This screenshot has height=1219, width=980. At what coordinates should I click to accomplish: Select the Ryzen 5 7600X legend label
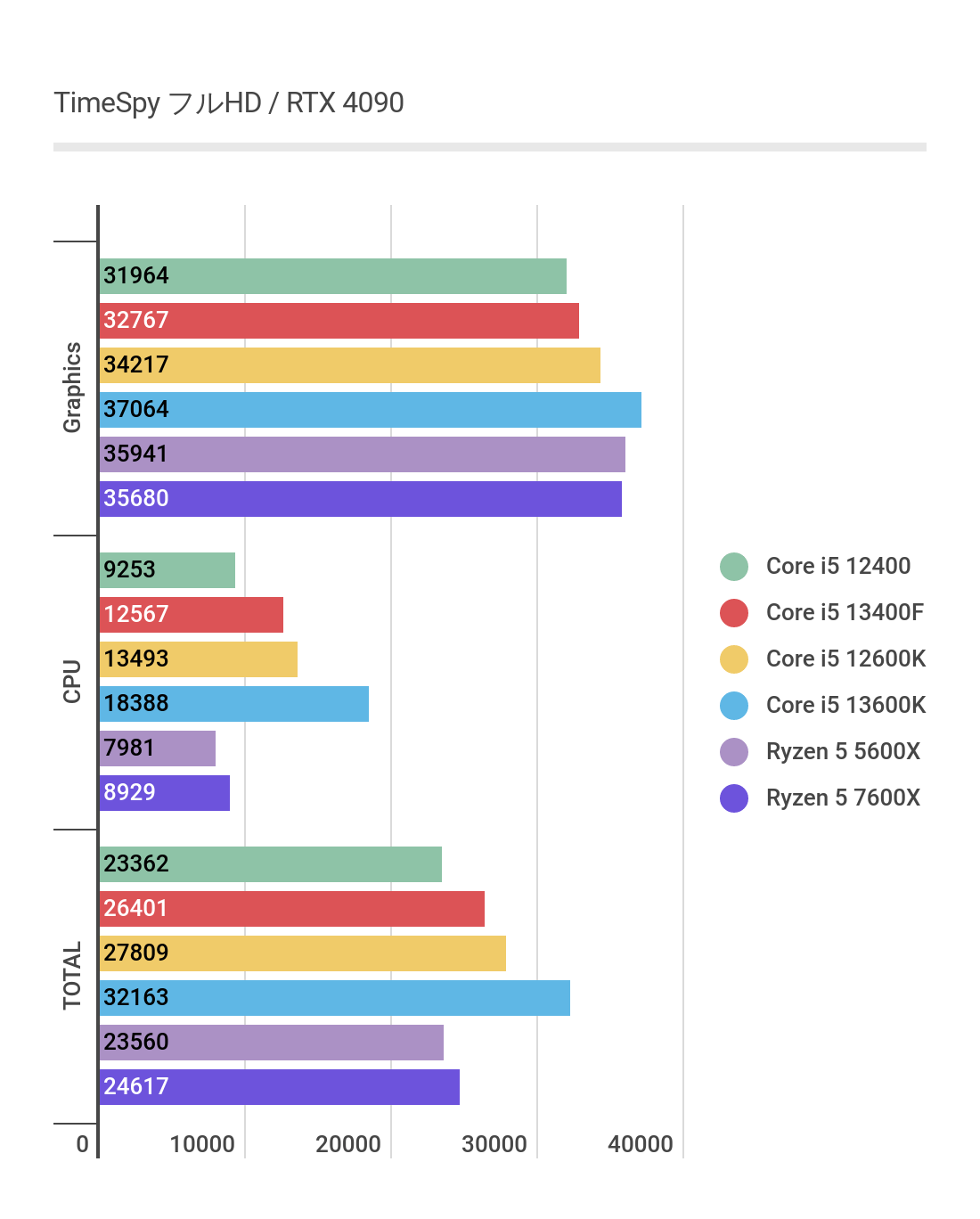pos(843,798)
